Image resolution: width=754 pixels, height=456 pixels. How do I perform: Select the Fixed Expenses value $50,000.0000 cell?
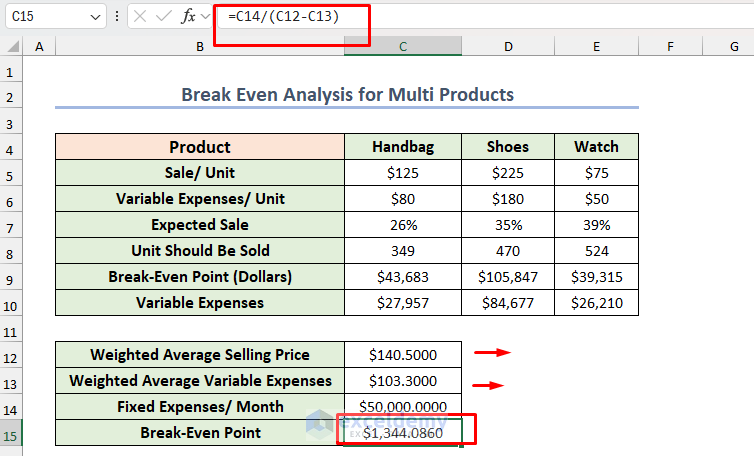point(402,407)
